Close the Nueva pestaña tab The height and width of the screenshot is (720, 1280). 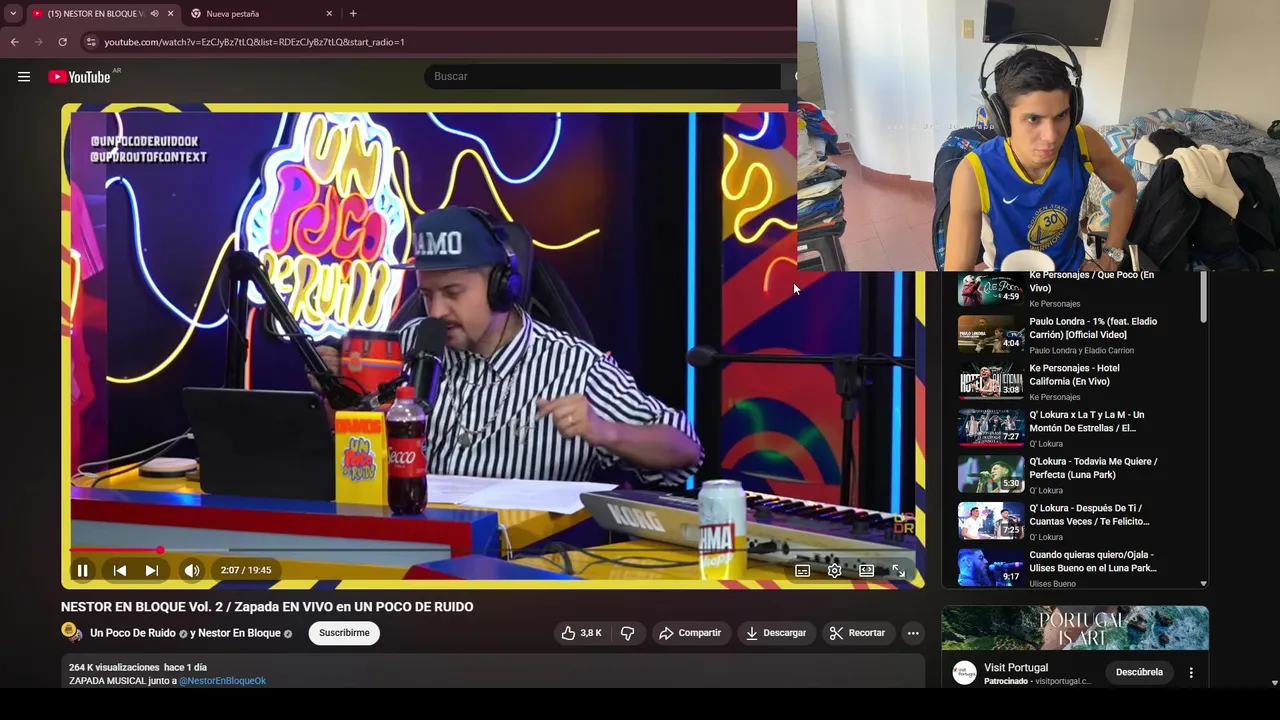(329, 14)
